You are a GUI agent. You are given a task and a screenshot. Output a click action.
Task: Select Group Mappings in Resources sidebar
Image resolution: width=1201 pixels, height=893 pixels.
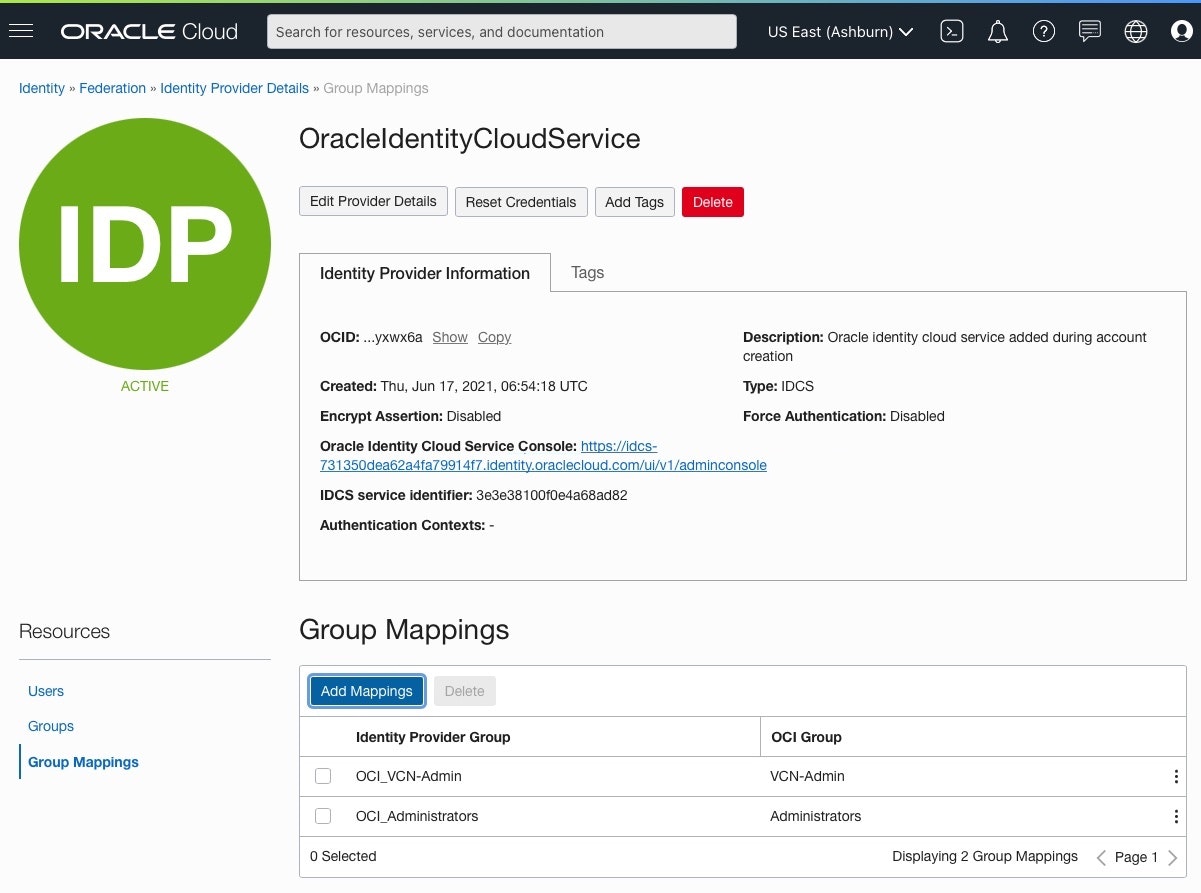[83, 762]
